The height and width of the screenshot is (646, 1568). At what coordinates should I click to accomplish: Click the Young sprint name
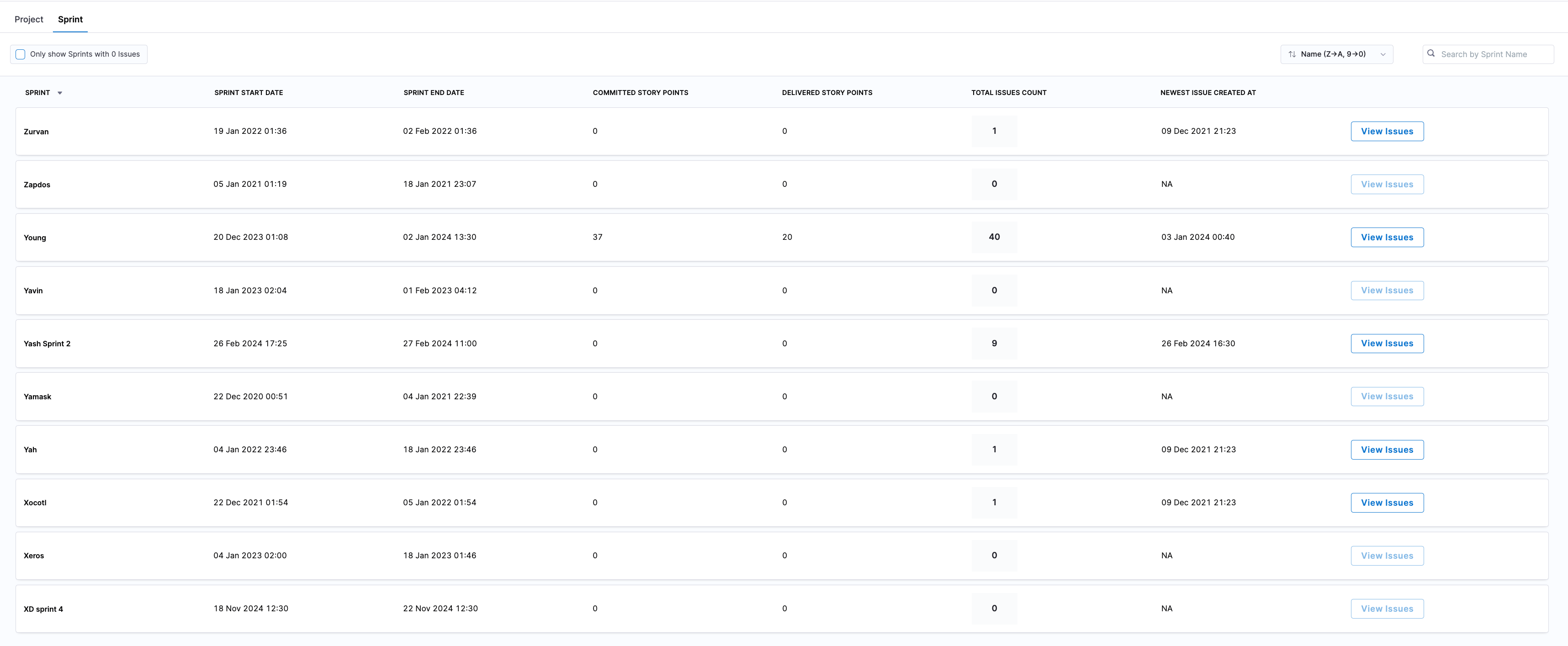(35, 238)
